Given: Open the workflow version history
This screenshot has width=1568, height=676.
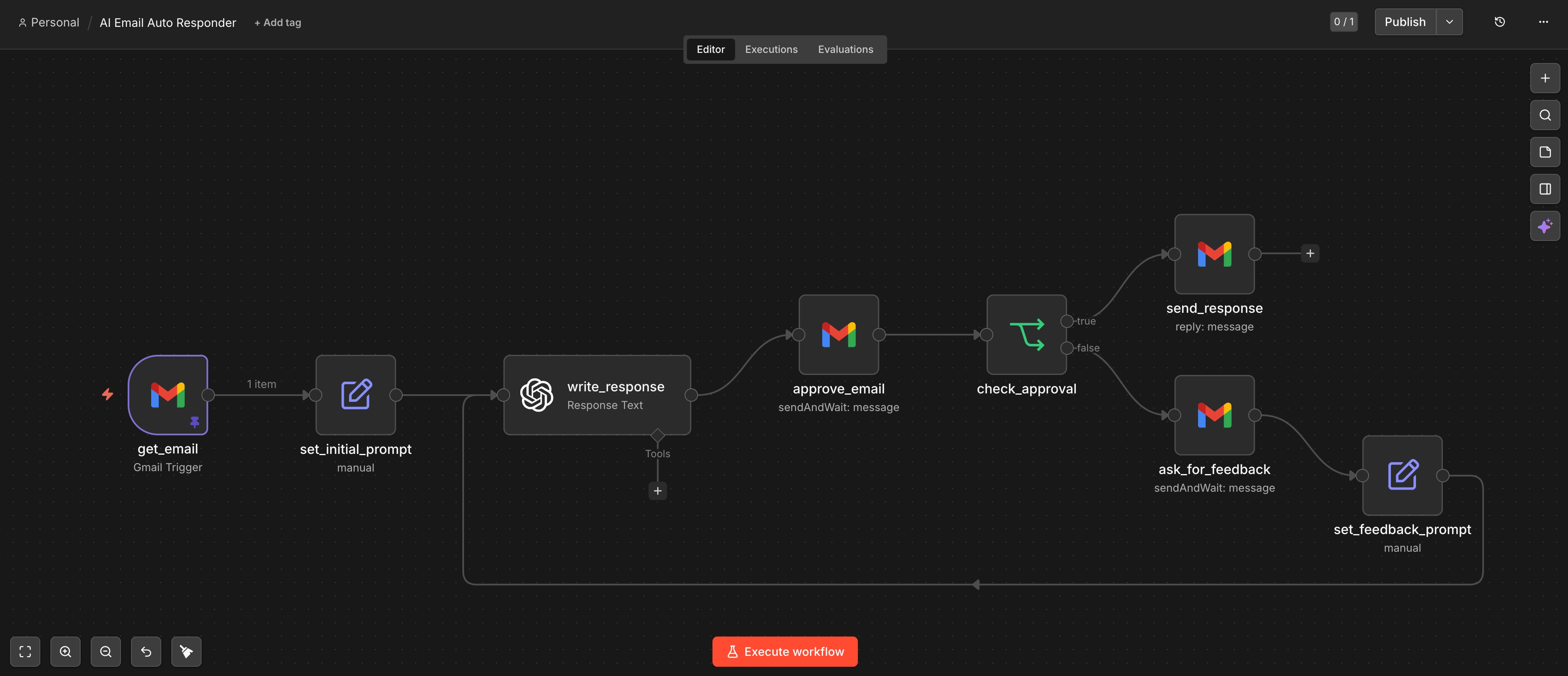Looking at the screenshot, I should [1500, 22].
